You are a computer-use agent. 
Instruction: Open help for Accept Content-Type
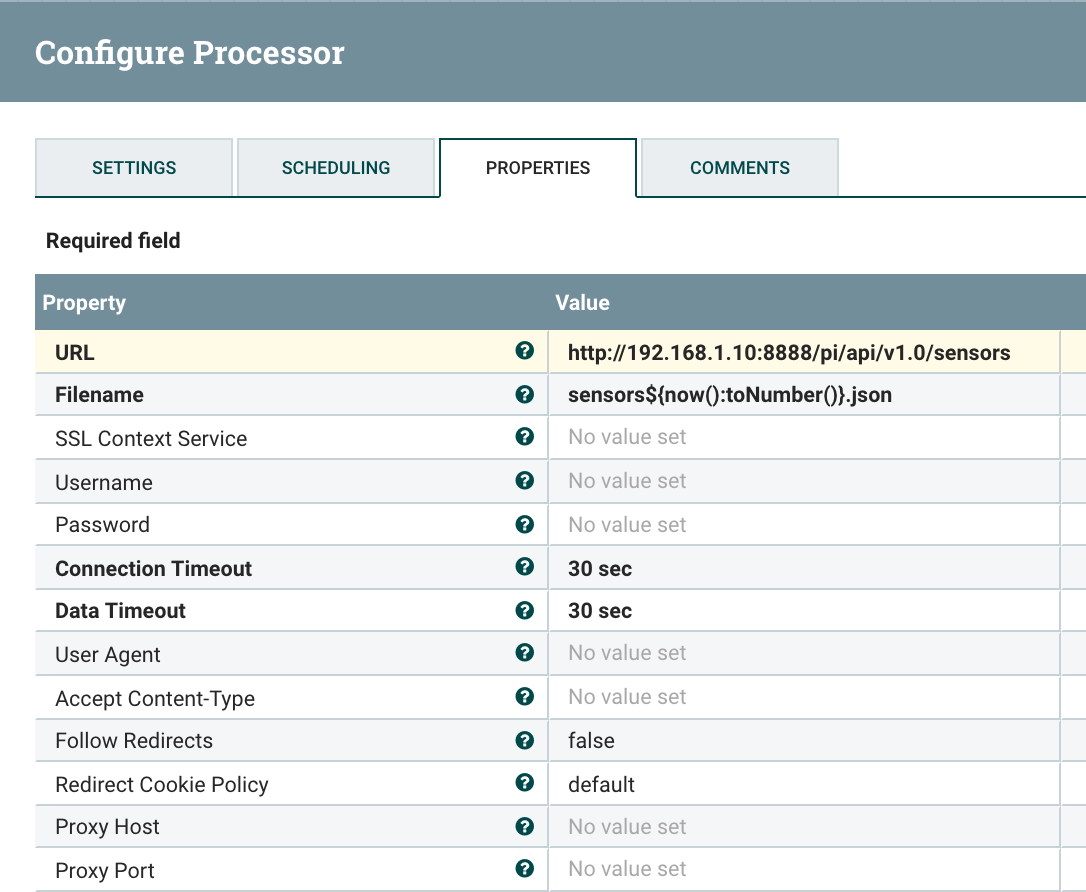click(x=524, y=697)
